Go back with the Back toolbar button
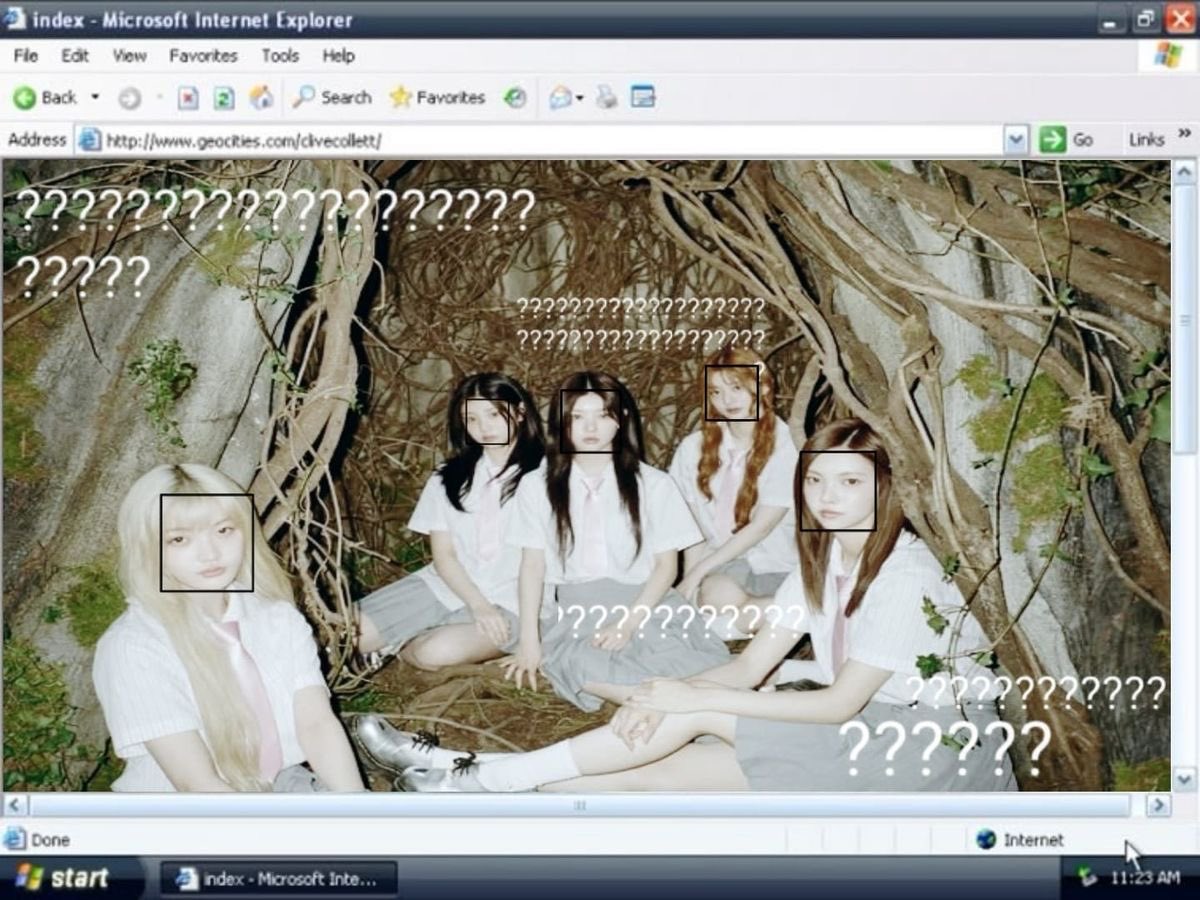 point(45,97)
